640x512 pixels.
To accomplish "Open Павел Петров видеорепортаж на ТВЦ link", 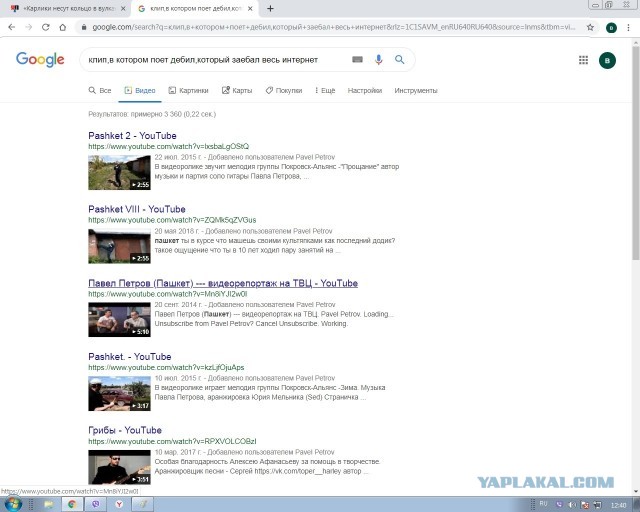I will tap(223, 283).
